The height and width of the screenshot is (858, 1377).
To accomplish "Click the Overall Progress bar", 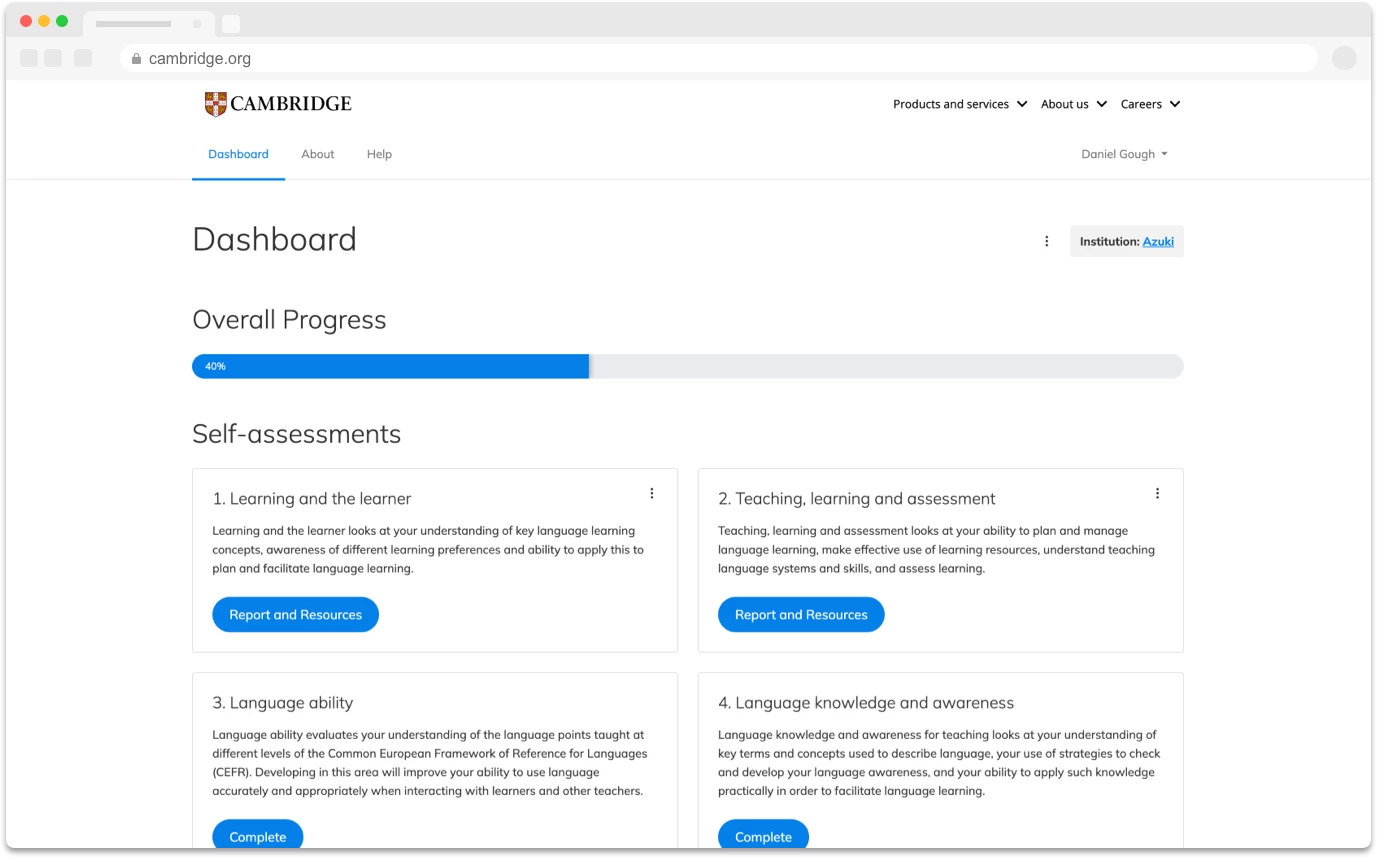I will pyautogui.click(x=686, y=366).
